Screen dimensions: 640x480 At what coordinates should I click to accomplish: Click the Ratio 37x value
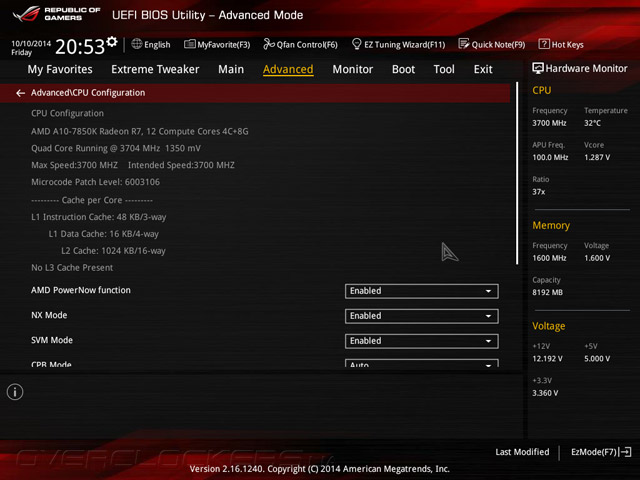pos(538,191)
